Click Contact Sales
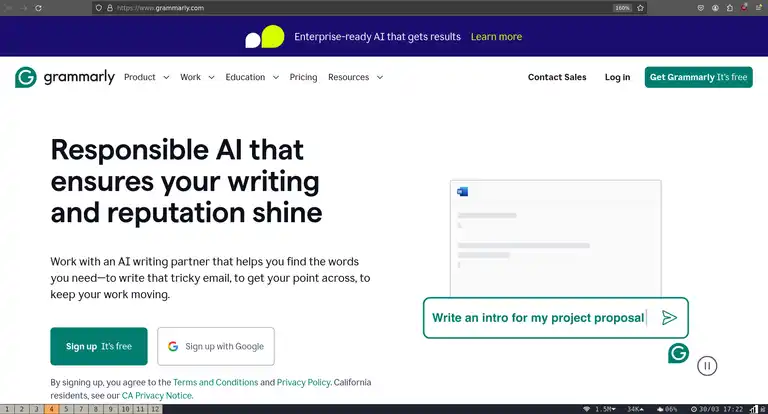The width and height of the screenshot is (768, 414). (557, 77)
